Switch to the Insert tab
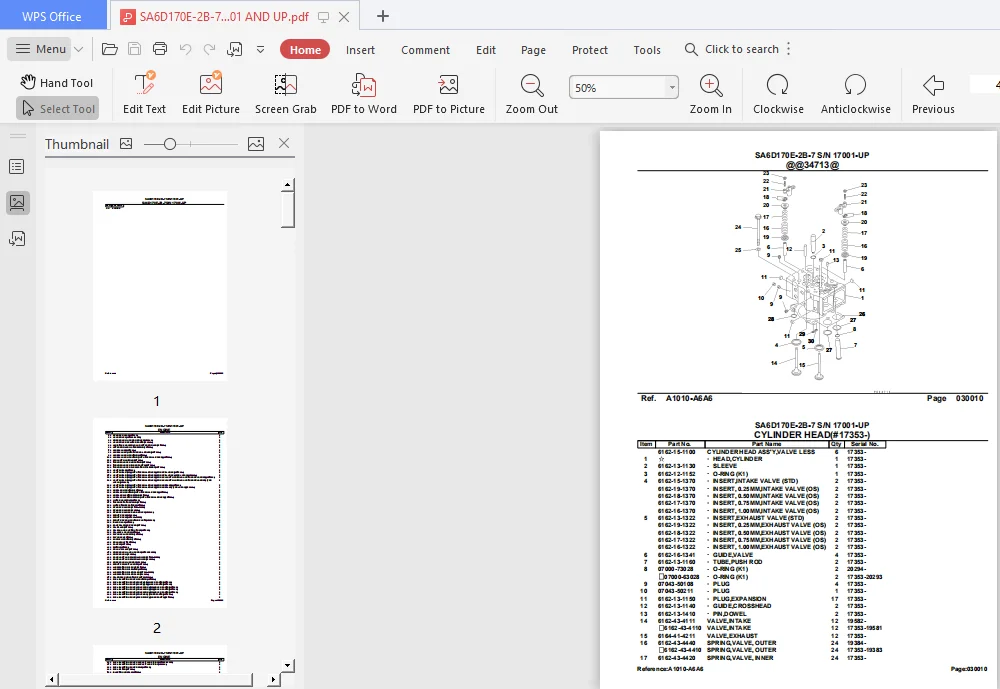1000x689 pixels. [x=360, y=50]
